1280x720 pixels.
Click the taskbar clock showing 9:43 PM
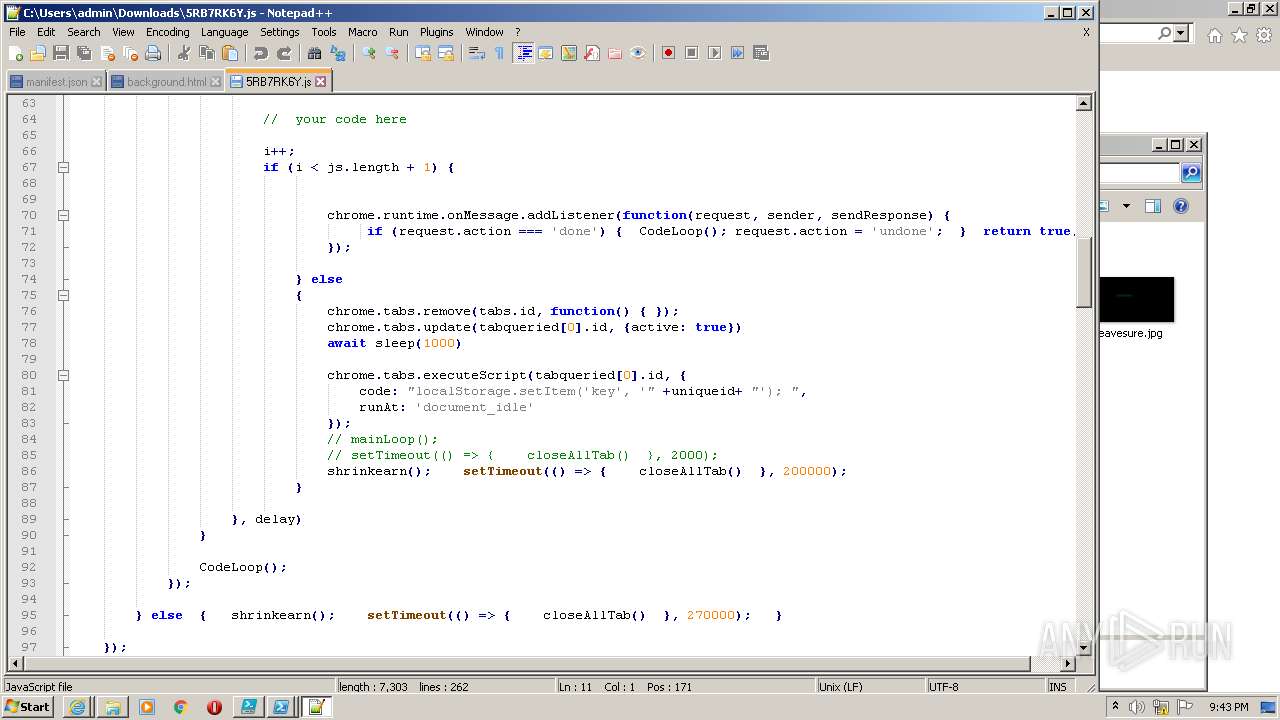1228,707
